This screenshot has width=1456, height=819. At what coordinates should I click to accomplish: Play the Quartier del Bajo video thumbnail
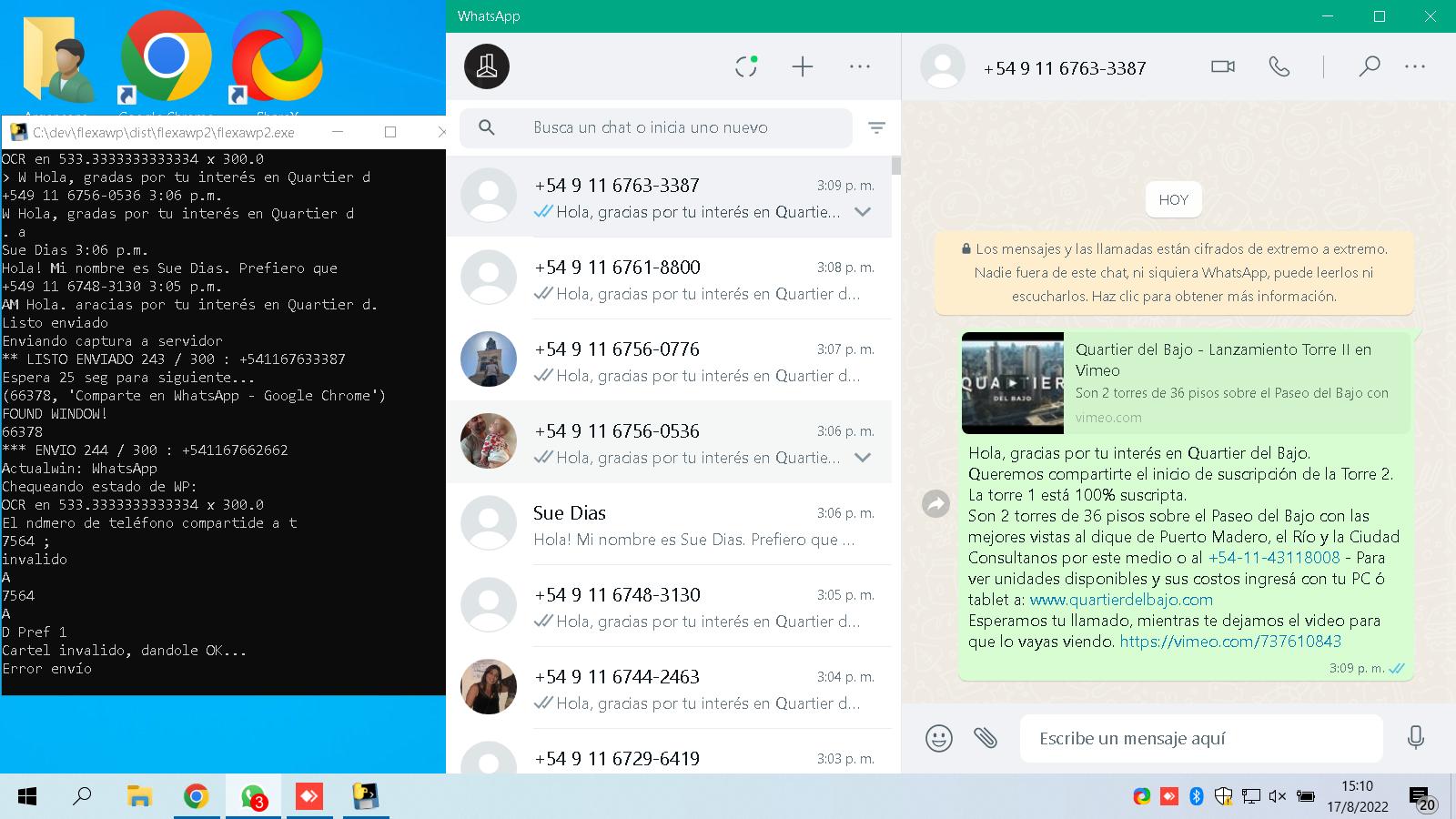[1013, 383]
